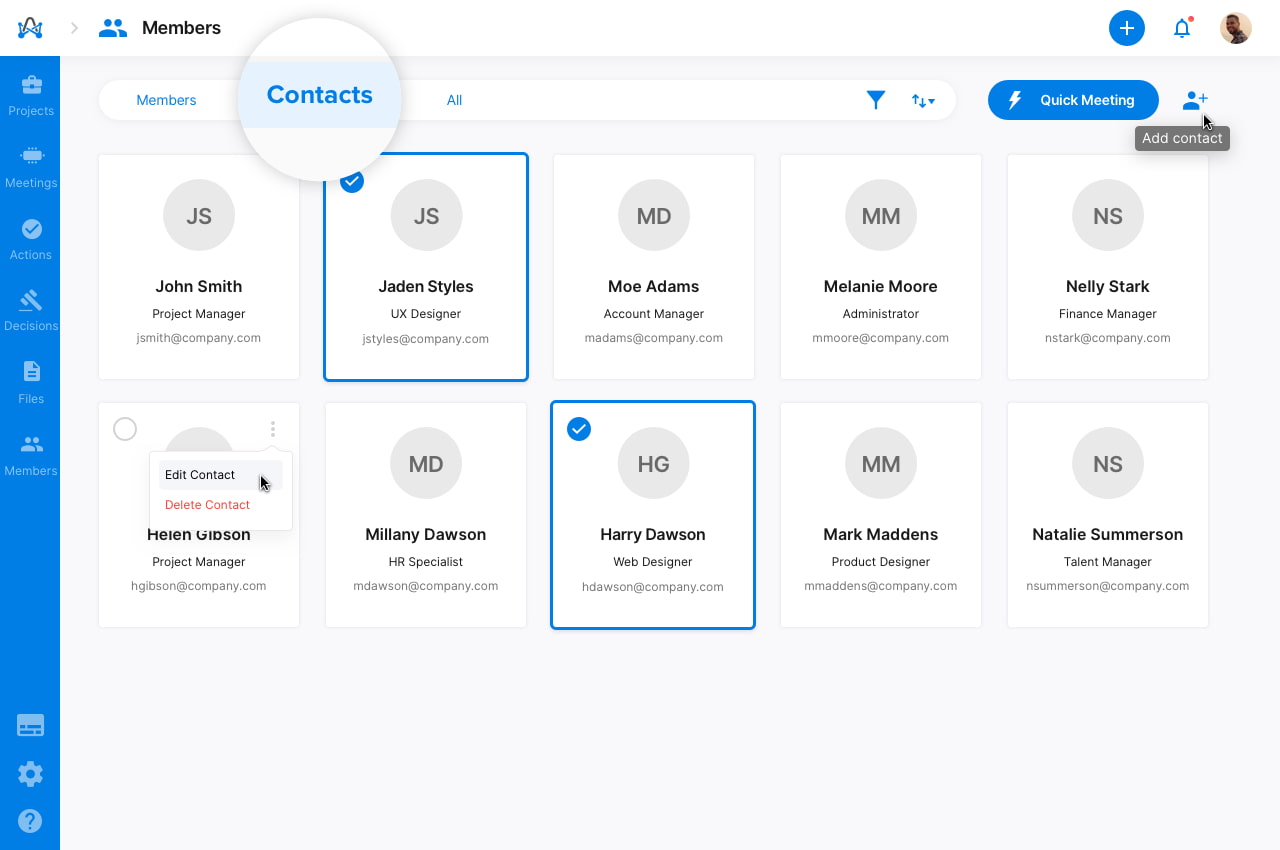Image resolution: width=1280 pixels, height=850 pixels.
Task: Open Decisions gavel icon in sidebar
Action: (31, 300)
